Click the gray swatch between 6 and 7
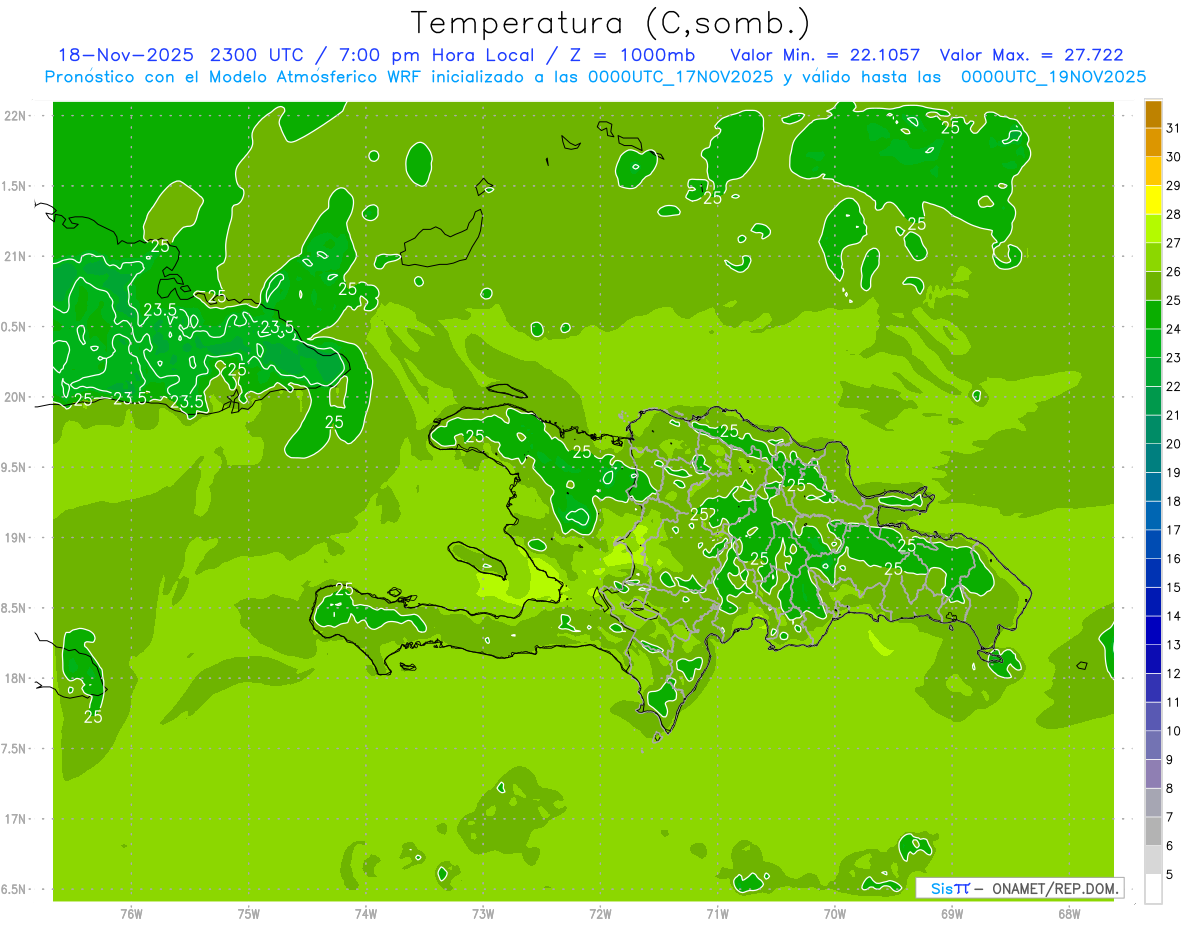The height and width of the screenshot is (927, 1200). coord(1153,831)
